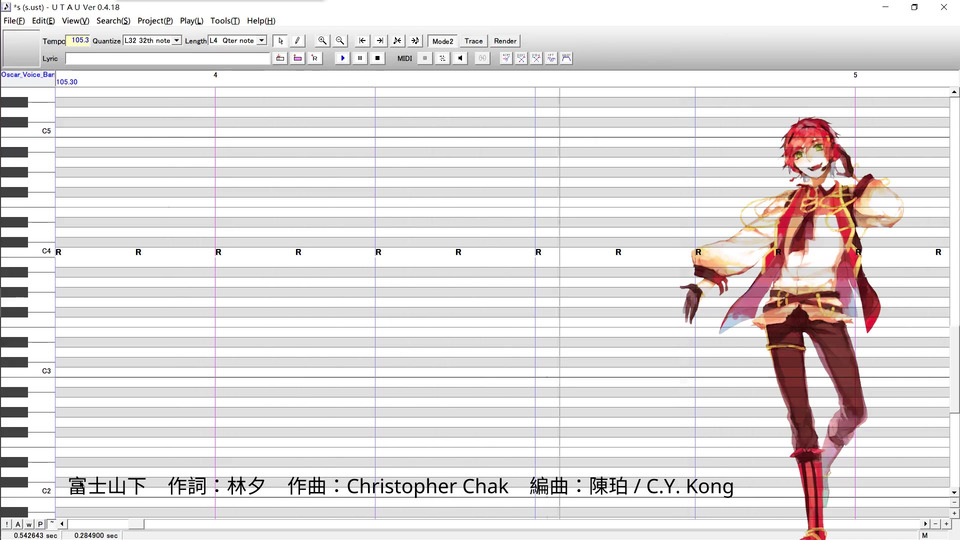Open the View menu

pos(75,21)
